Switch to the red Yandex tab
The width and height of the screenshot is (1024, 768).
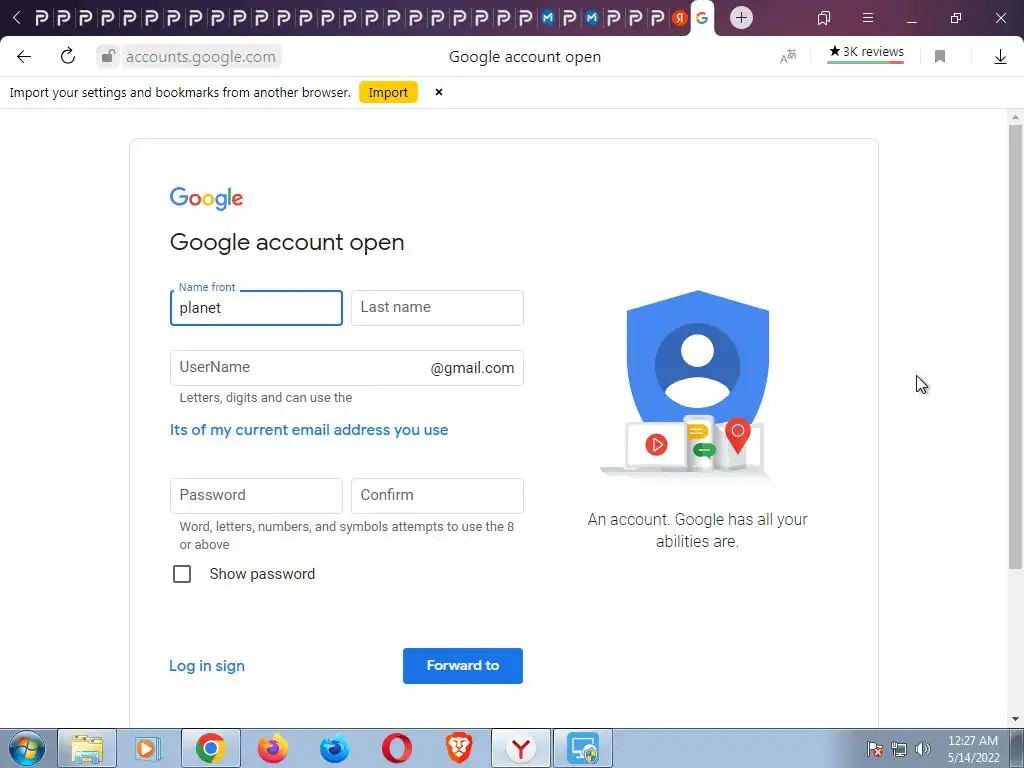tap(680, 18)
